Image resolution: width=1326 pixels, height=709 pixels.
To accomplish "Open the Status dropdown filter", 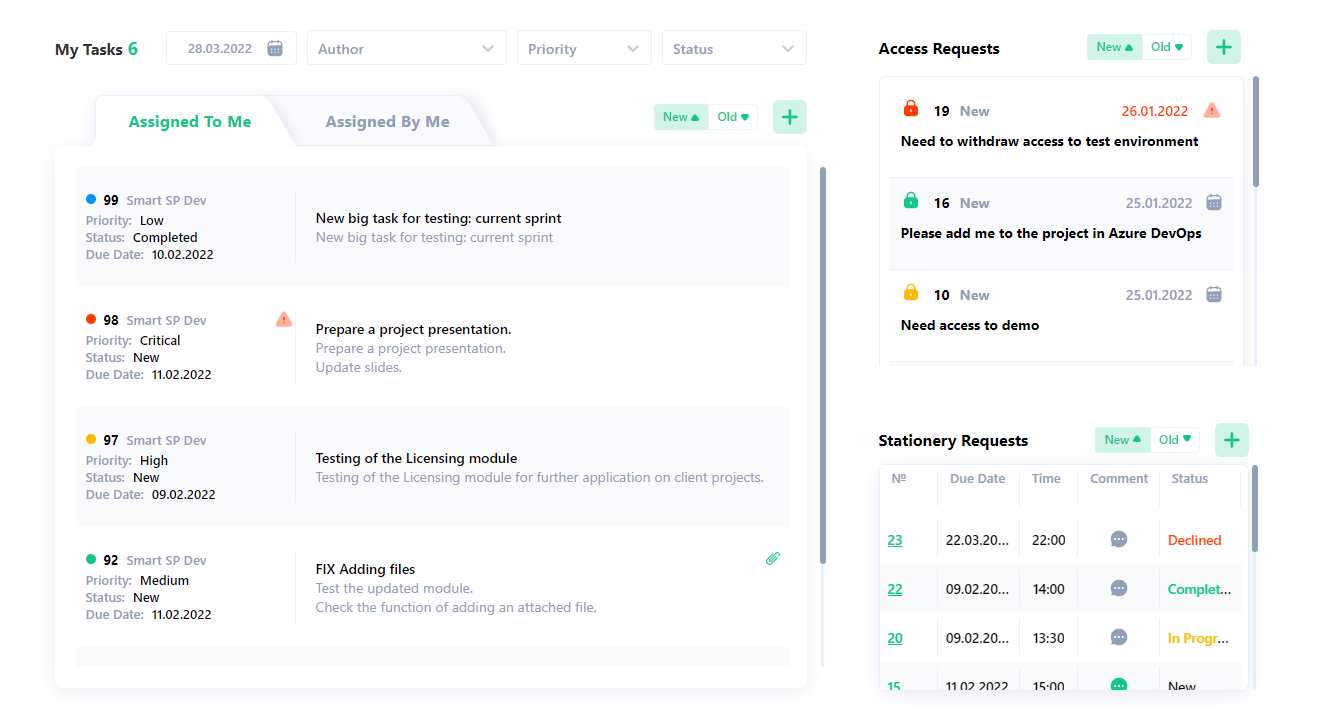I will (733, 48).
